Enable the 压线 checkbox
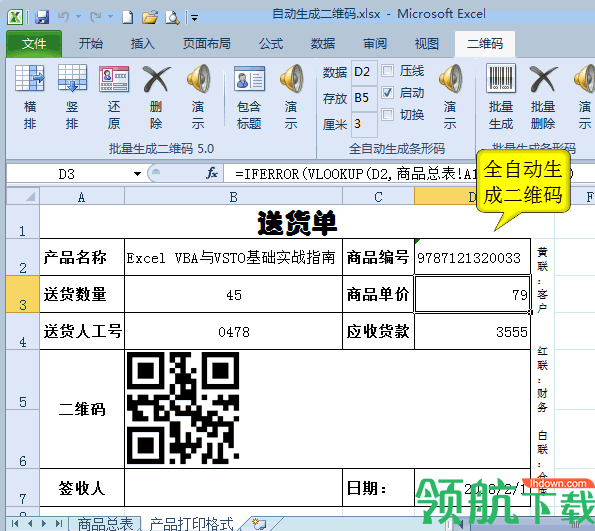The height and width of the screenshot is (531, 595). point(387,71)
